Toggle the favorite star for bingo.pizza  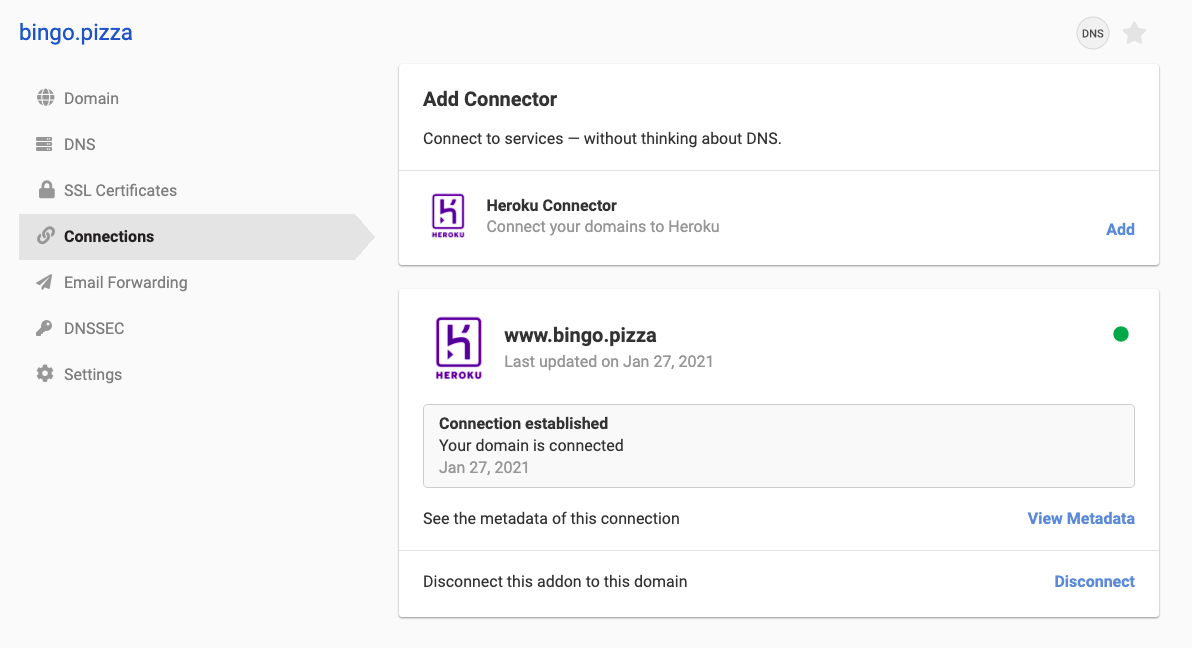coord(1134,32)
